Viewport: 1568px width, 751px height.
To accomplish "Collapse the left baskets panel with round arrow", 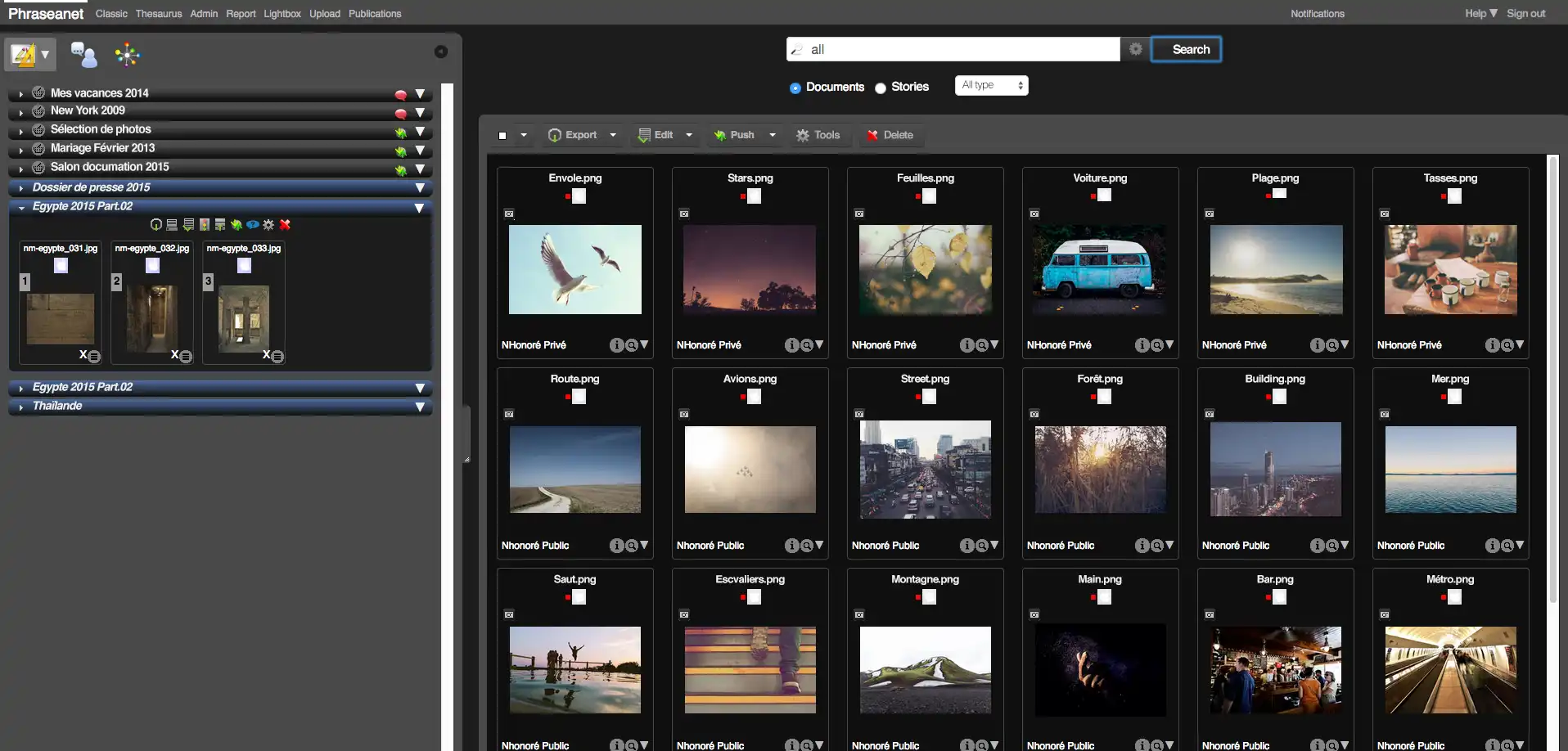I will coord(441,52).
